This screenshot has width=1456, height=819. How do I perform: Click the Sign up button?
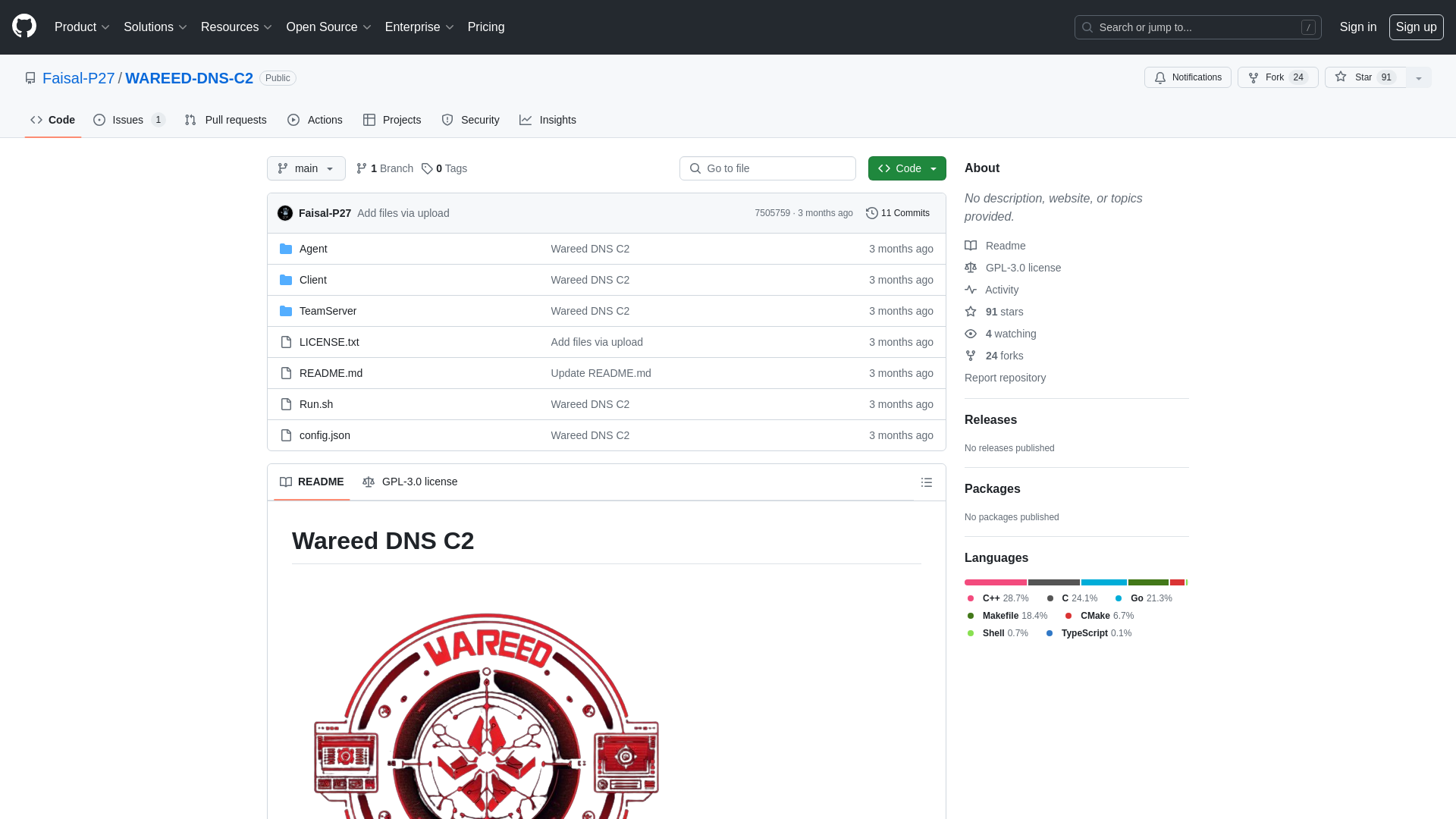(x=1416, y=27)
